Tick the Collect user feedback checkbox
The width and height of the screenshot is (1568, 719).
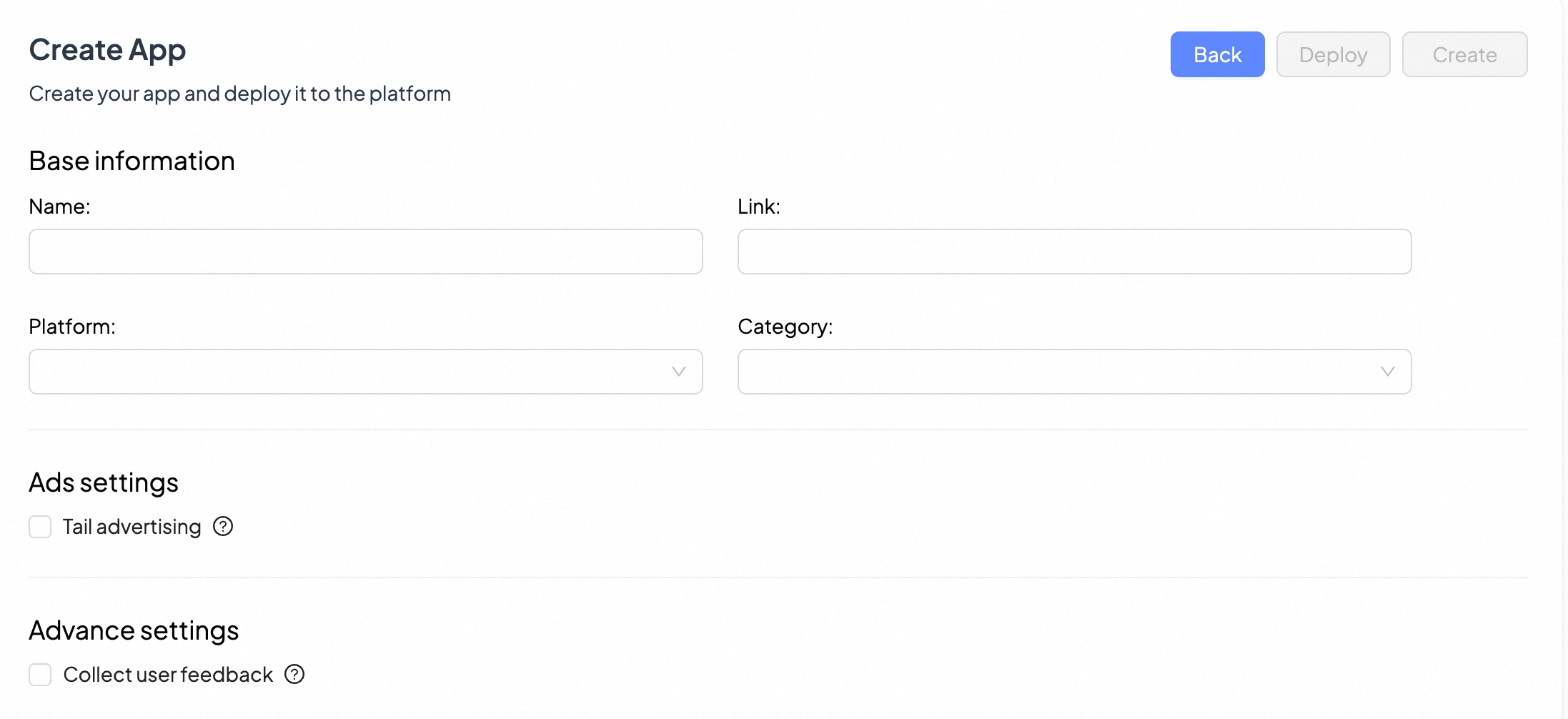pyautogui.click(x=40, y=674)
